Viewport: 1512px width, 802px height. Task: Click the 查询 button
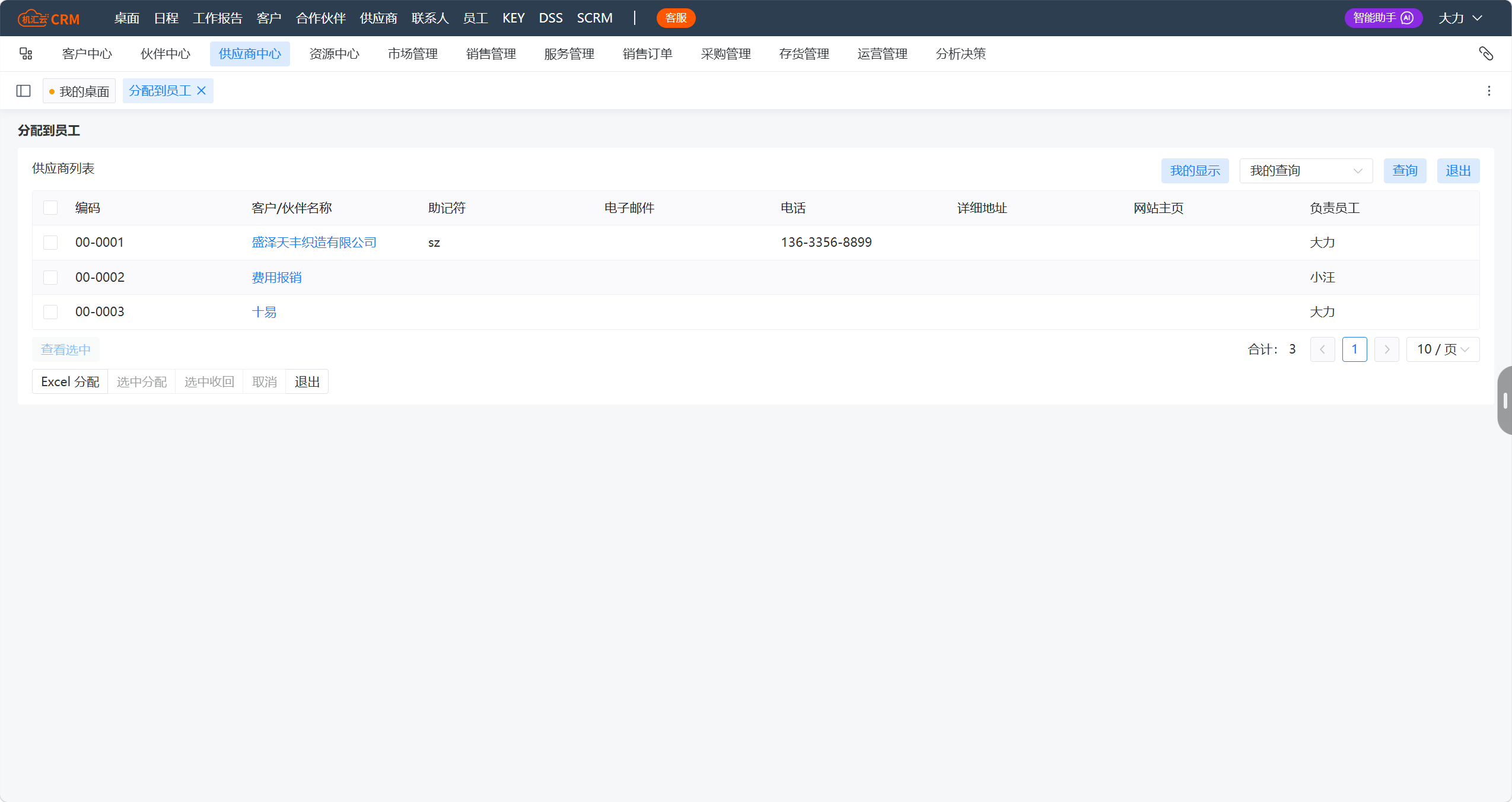tap(1405, 171)
